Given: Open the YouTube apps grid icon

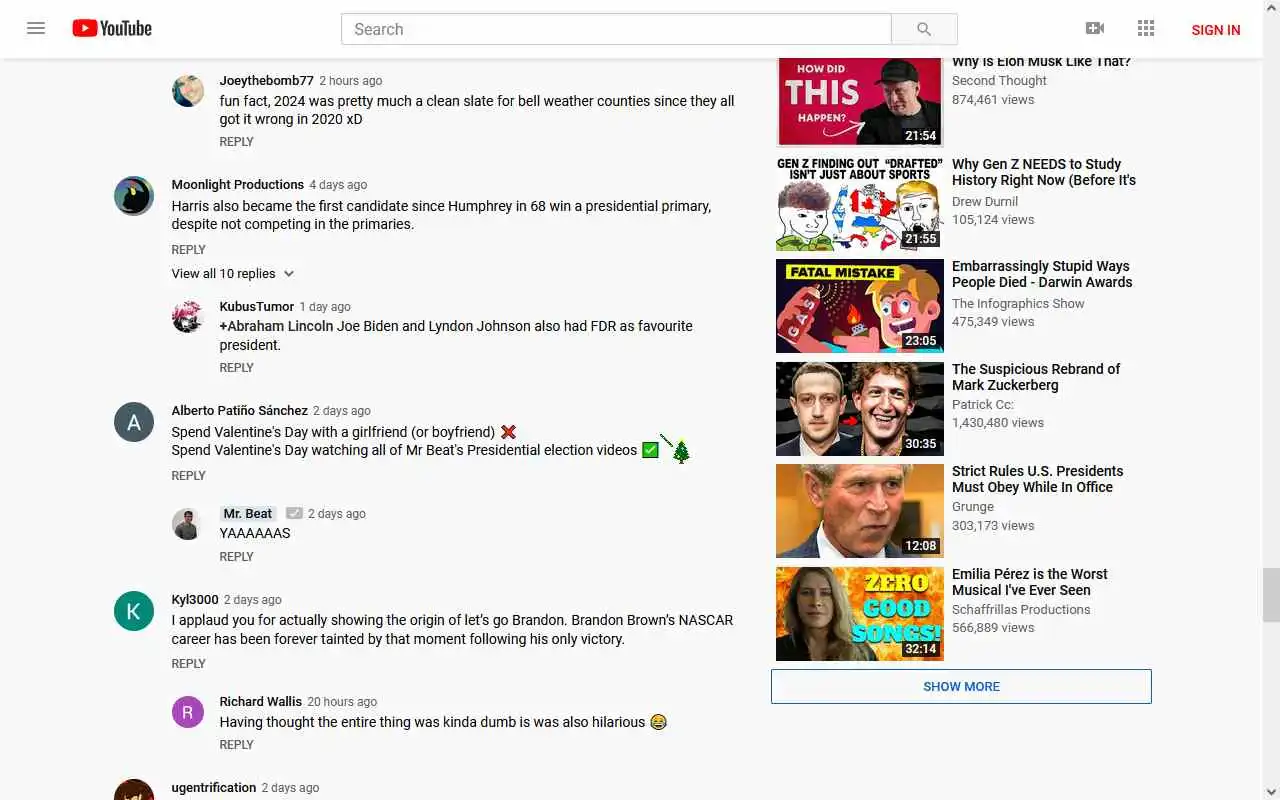Looking at the screenshot, I should (1146, 29).
